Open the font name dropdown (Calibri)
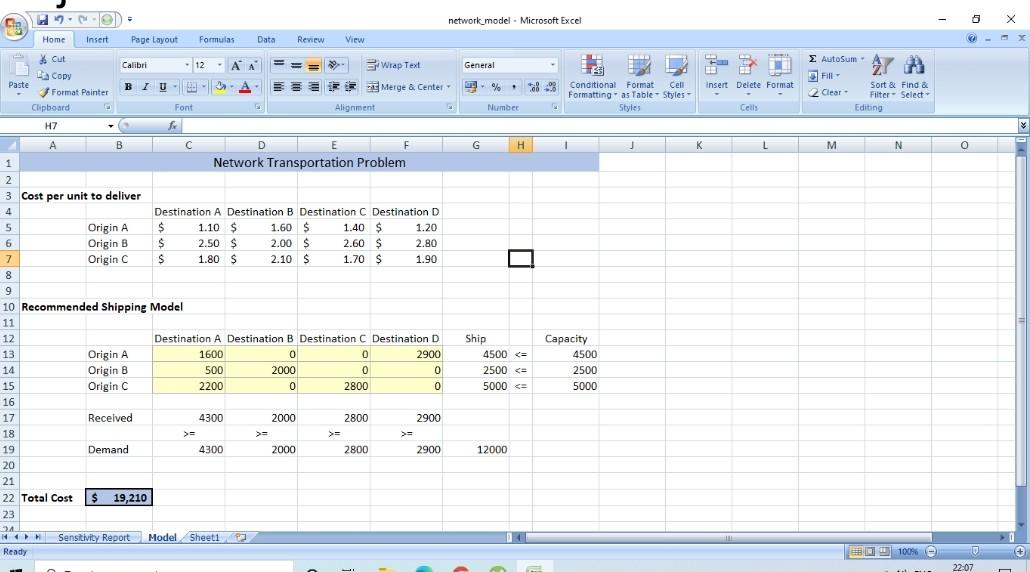 [x=187, y=65]
